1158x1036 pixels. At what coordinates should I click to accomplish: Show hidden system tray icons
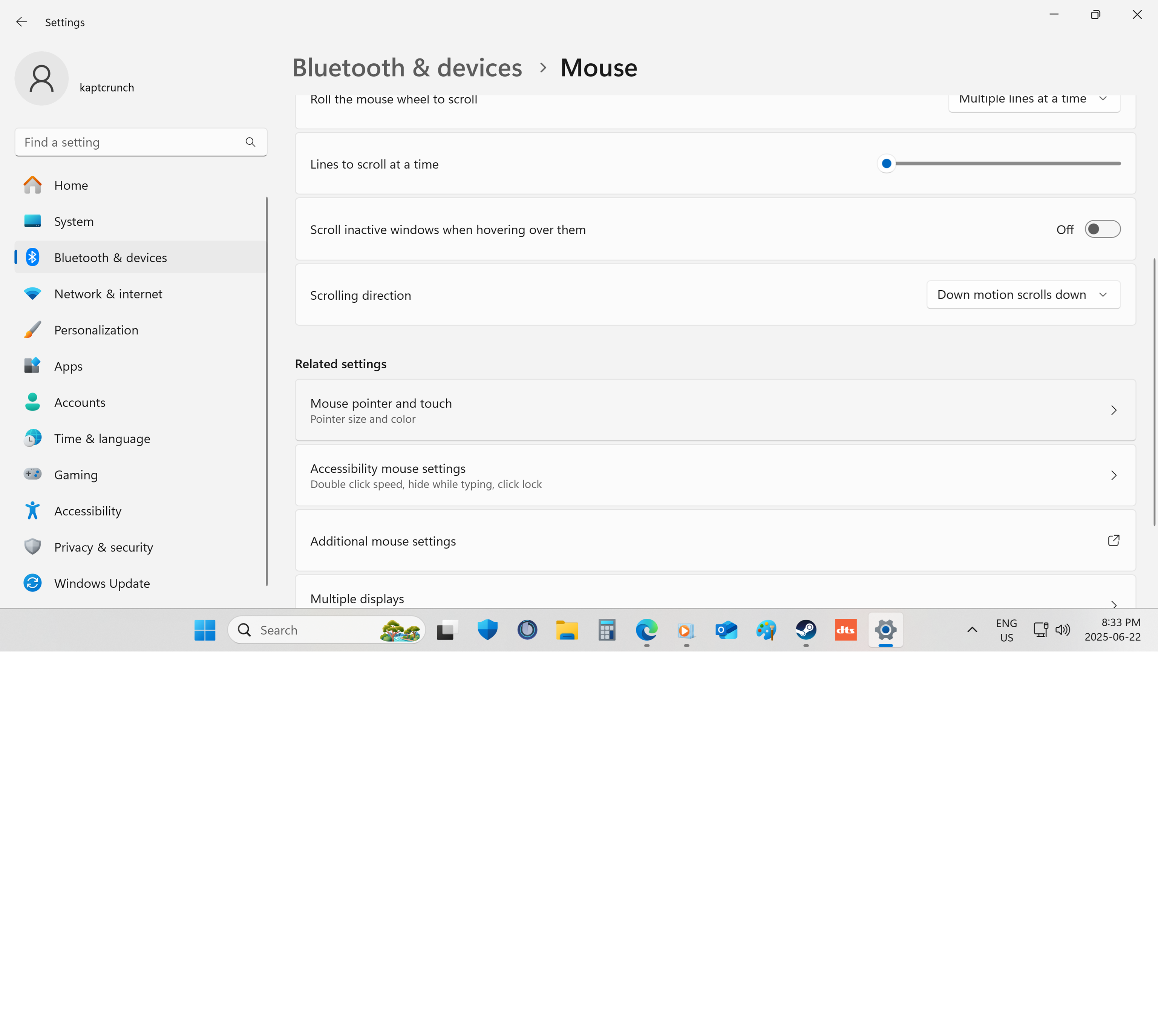pos(972,630)
